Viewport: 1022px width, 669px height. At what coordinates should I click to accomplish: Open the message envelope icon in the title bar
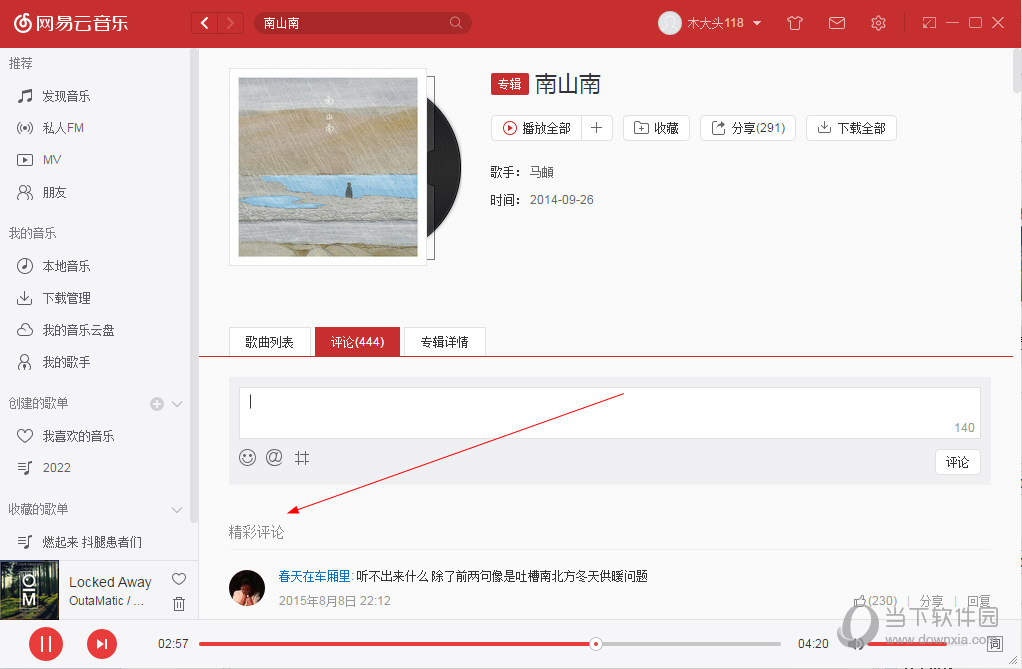pyautogui.click(x=837, y=22)
